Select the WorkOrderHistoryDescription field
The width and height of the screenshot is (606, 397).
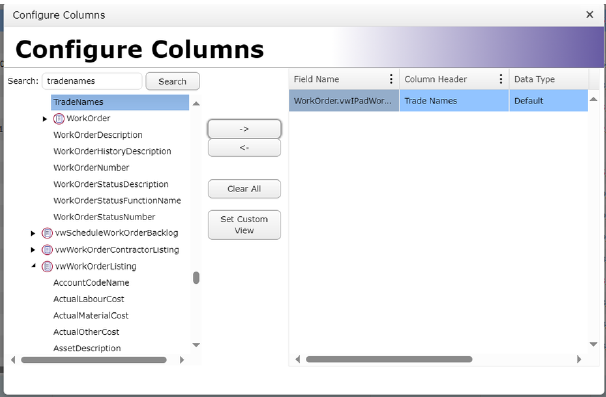click(112, 151)
